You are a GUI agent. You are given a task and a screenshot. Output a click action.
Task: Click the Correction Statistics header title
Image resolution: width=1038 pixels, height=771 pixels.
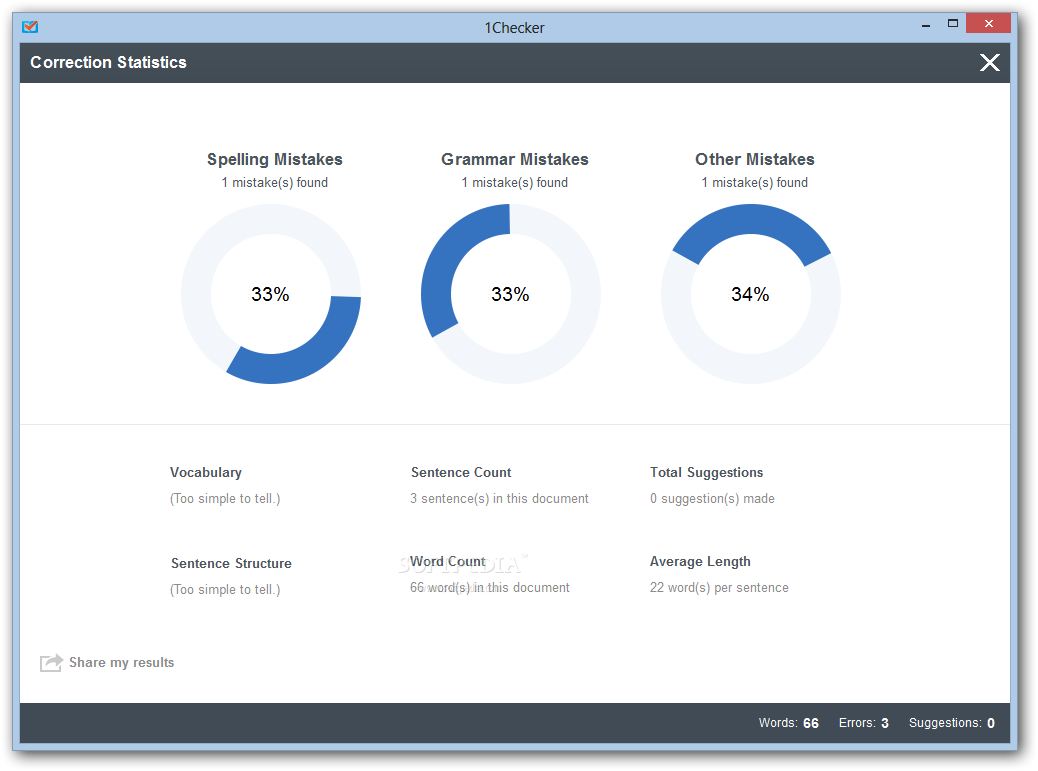(x=109, y=62)
